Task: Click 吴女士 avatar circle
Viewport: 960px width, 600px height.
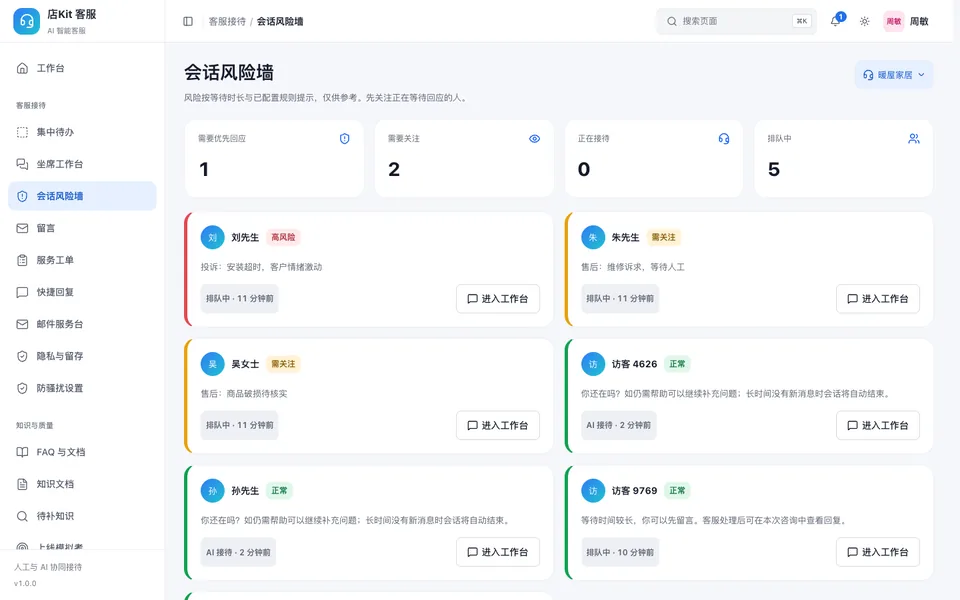Action: [212, 364]
